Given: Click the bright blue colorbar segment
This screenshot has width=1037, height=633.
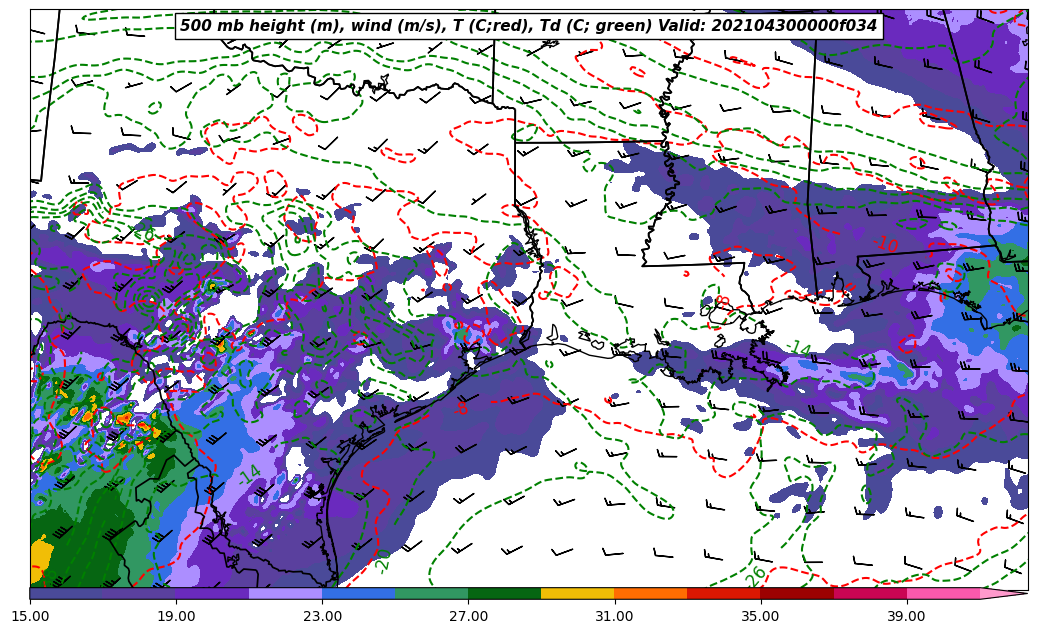Looking at the screenshot, I should pos(358,593).
